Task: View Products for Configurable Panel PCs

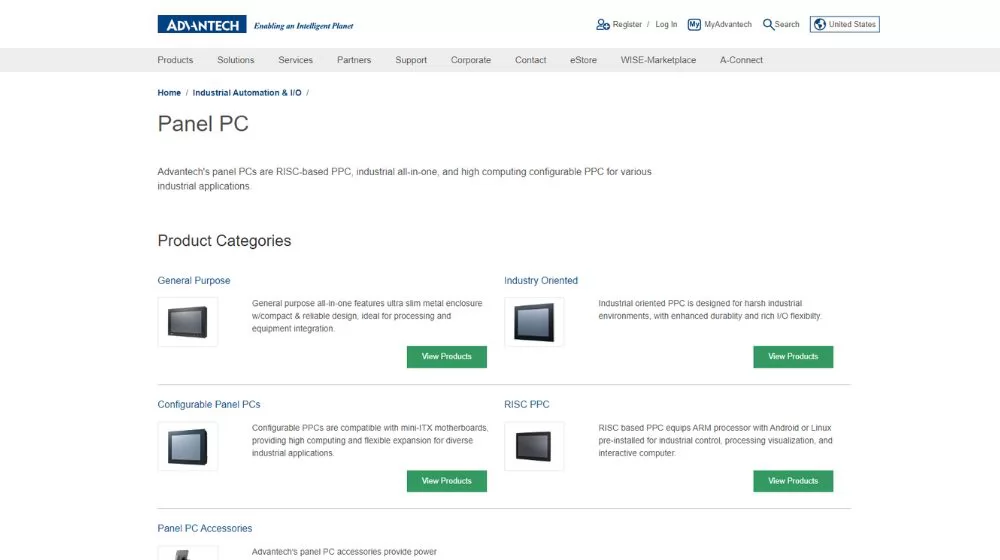Action: click(x=446, y=481)
